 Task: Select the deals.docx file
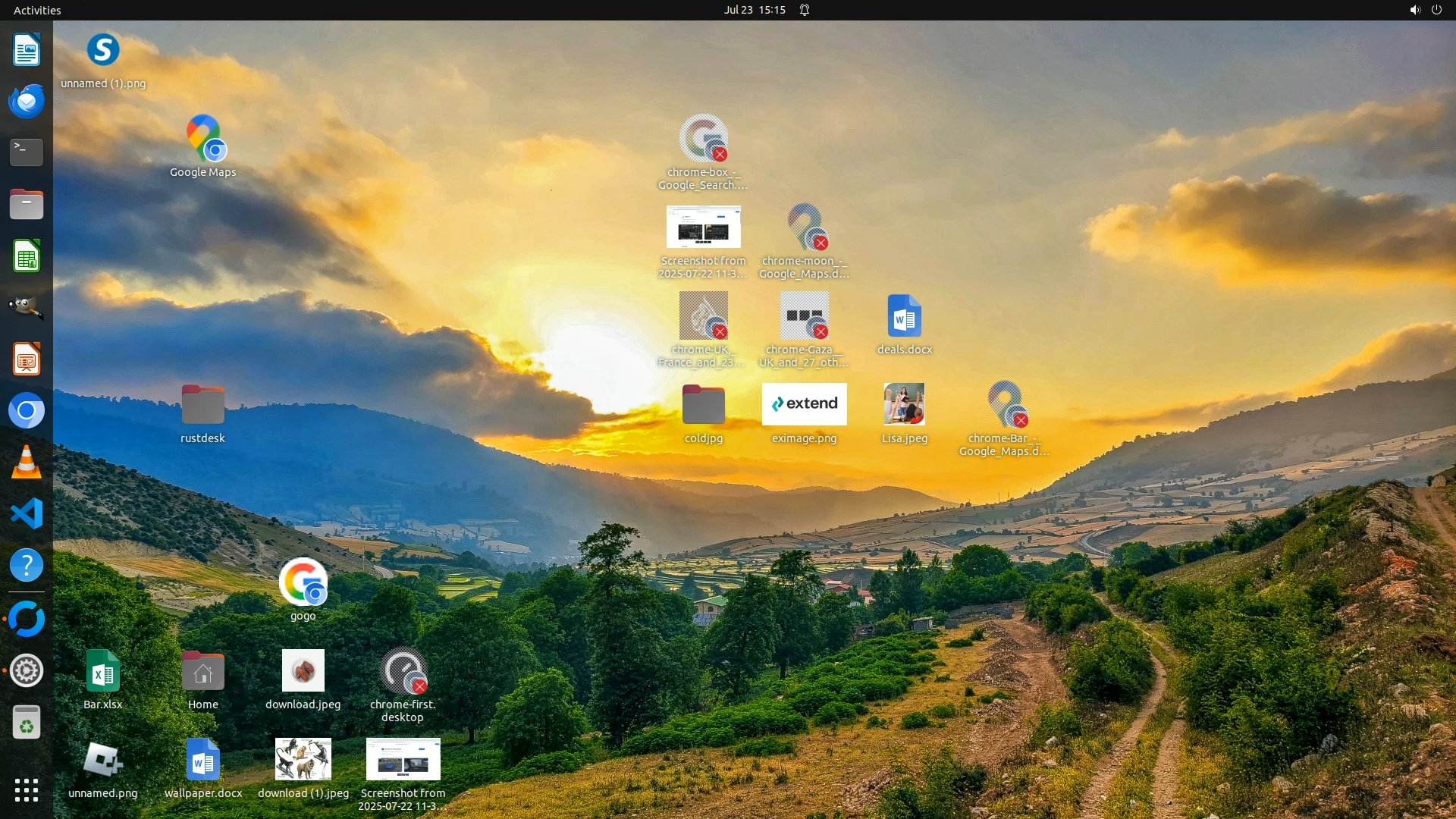click(904, 317)
